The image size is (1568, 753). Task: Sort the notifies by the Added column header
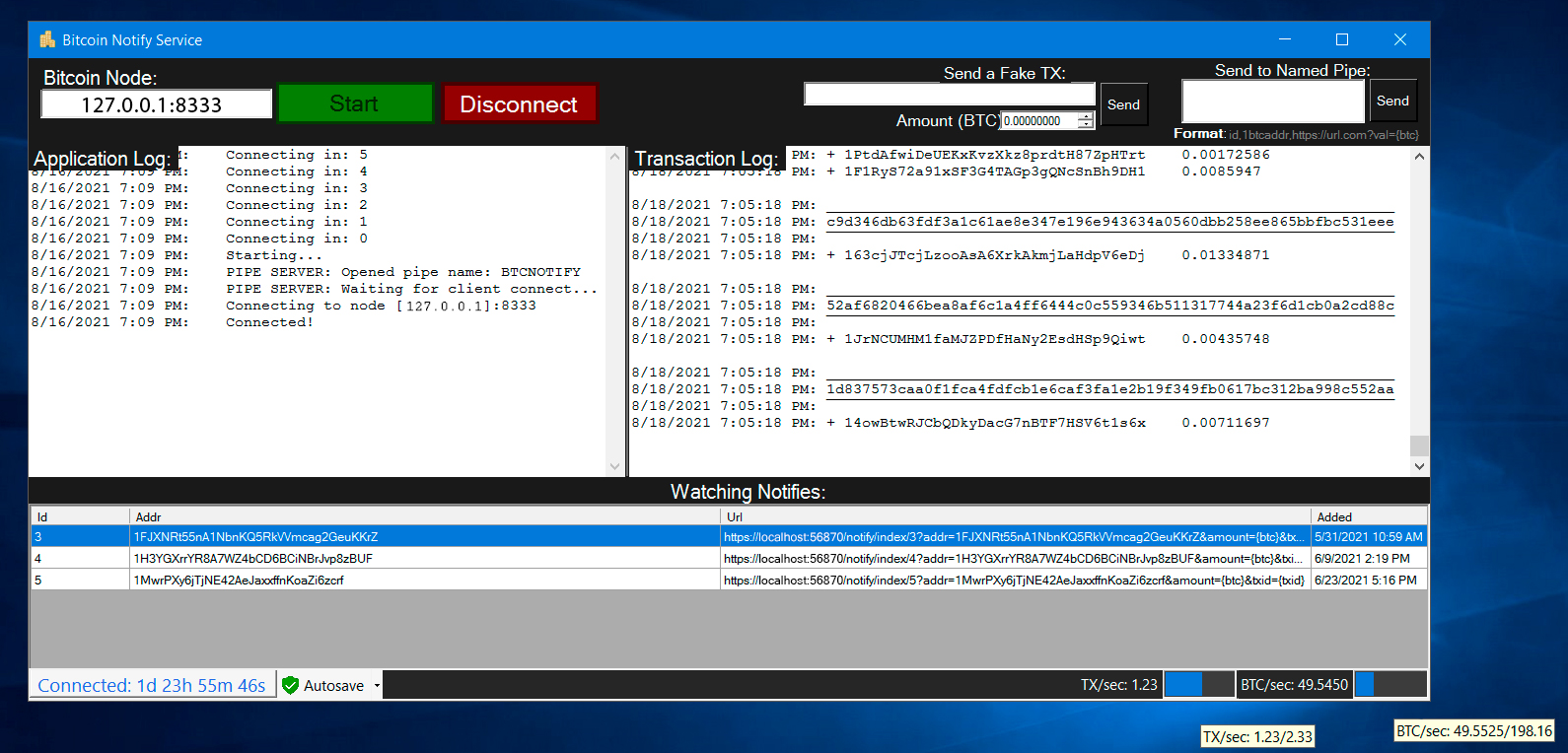click(x=1369, y=516)
